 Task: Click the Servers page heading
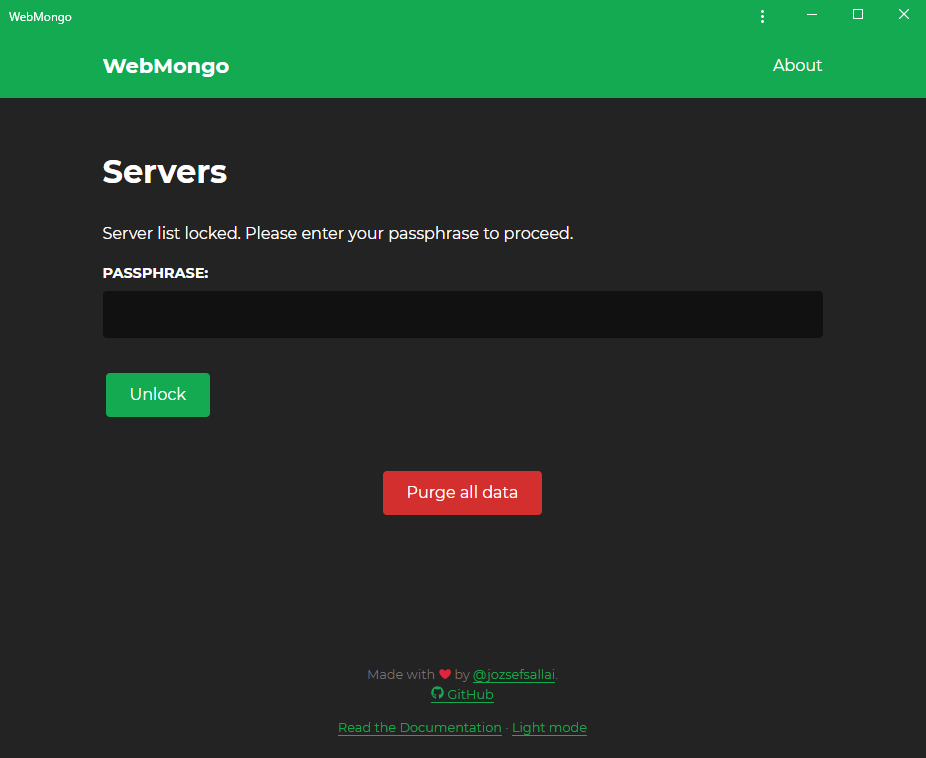(164, 171)
